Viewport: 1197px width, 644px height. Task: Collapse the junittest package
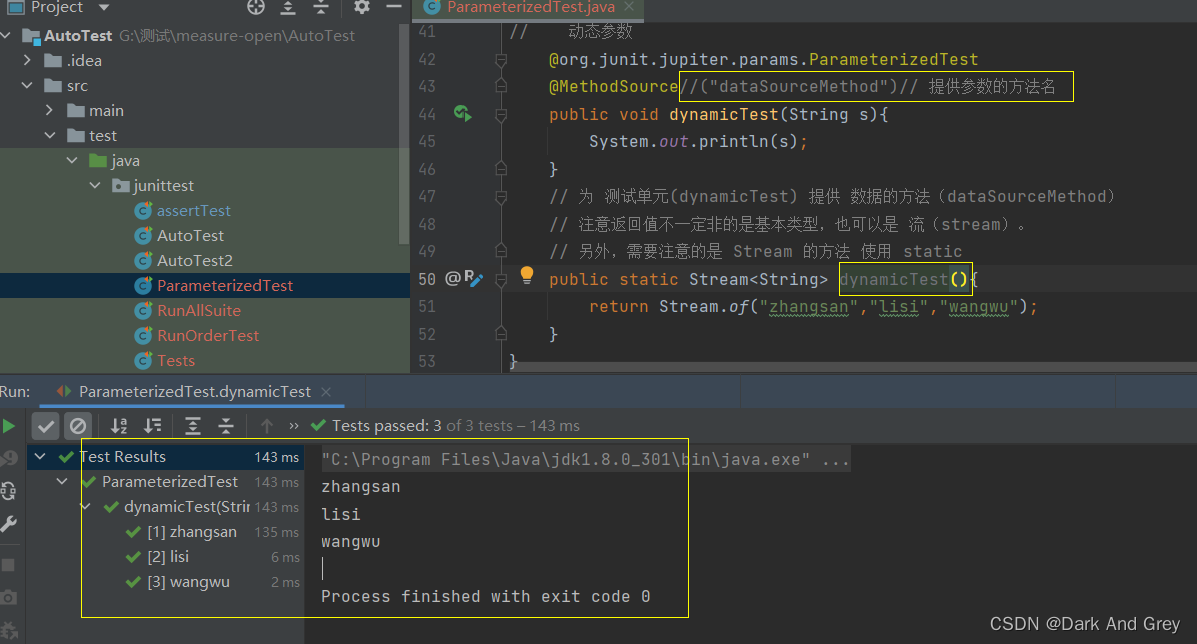95,185
